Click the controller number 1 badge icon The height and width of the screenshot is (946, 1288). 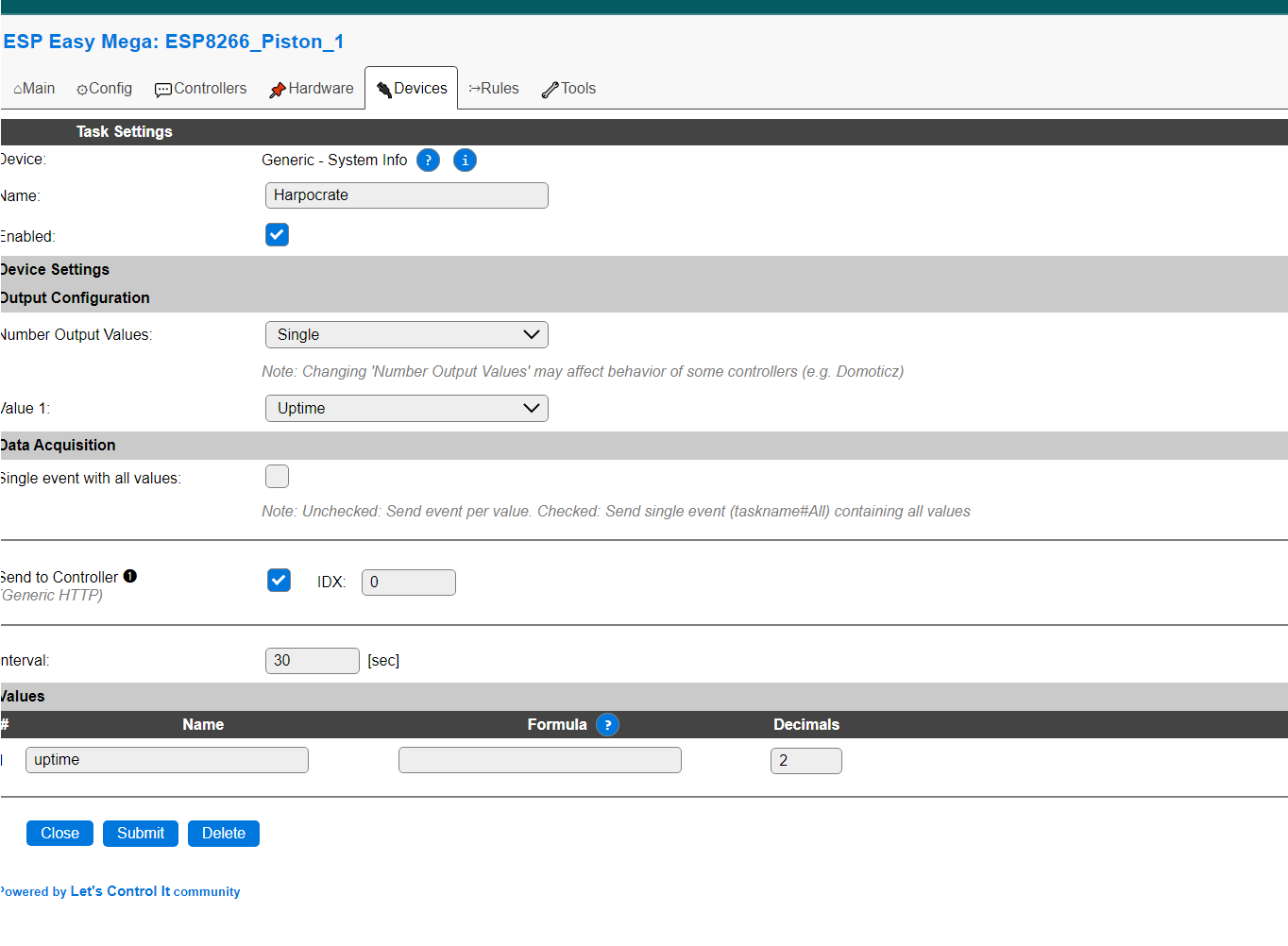pos(130,576)
